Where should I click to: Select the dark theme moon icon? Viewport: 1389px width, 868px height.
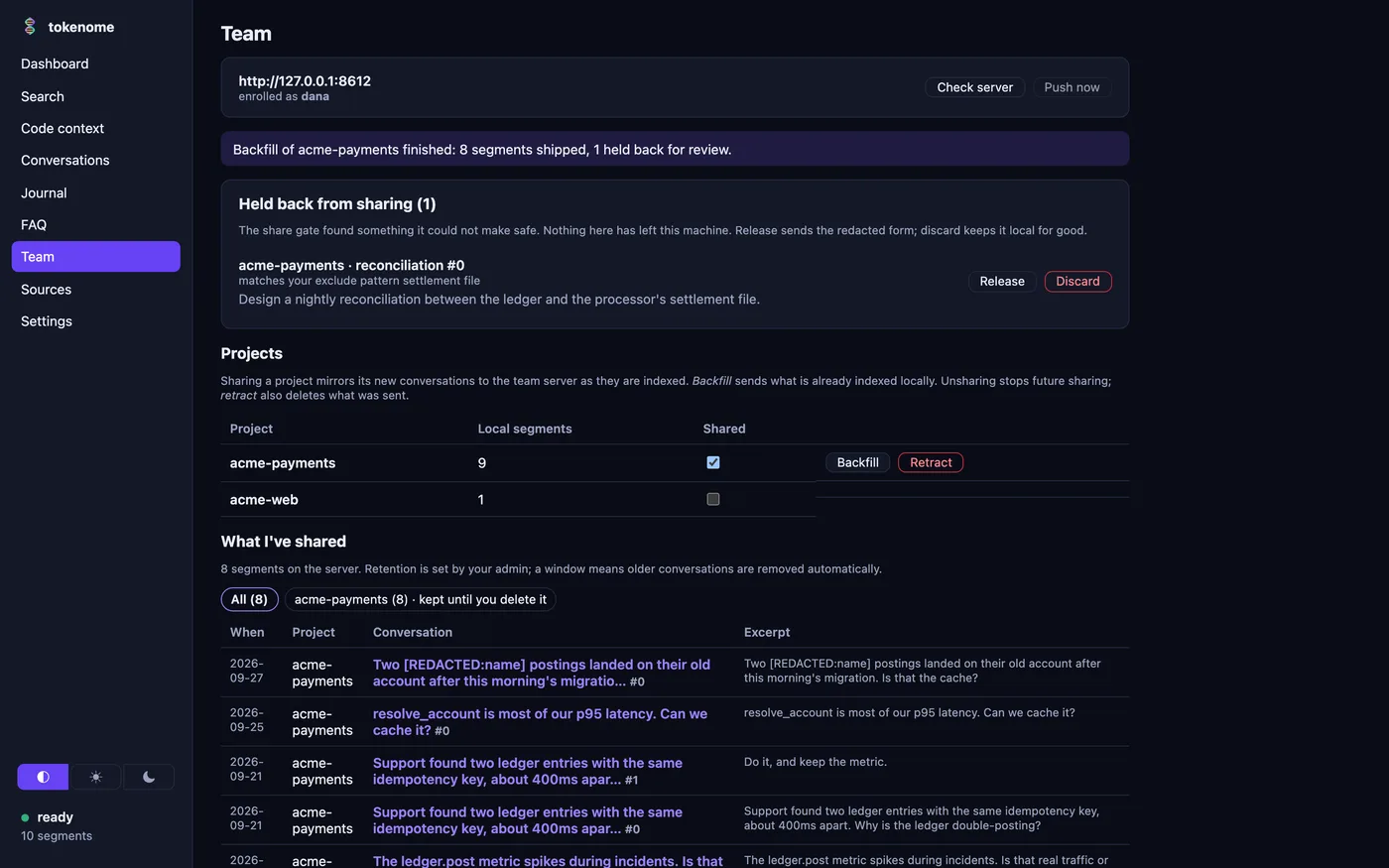coord(149,777)
